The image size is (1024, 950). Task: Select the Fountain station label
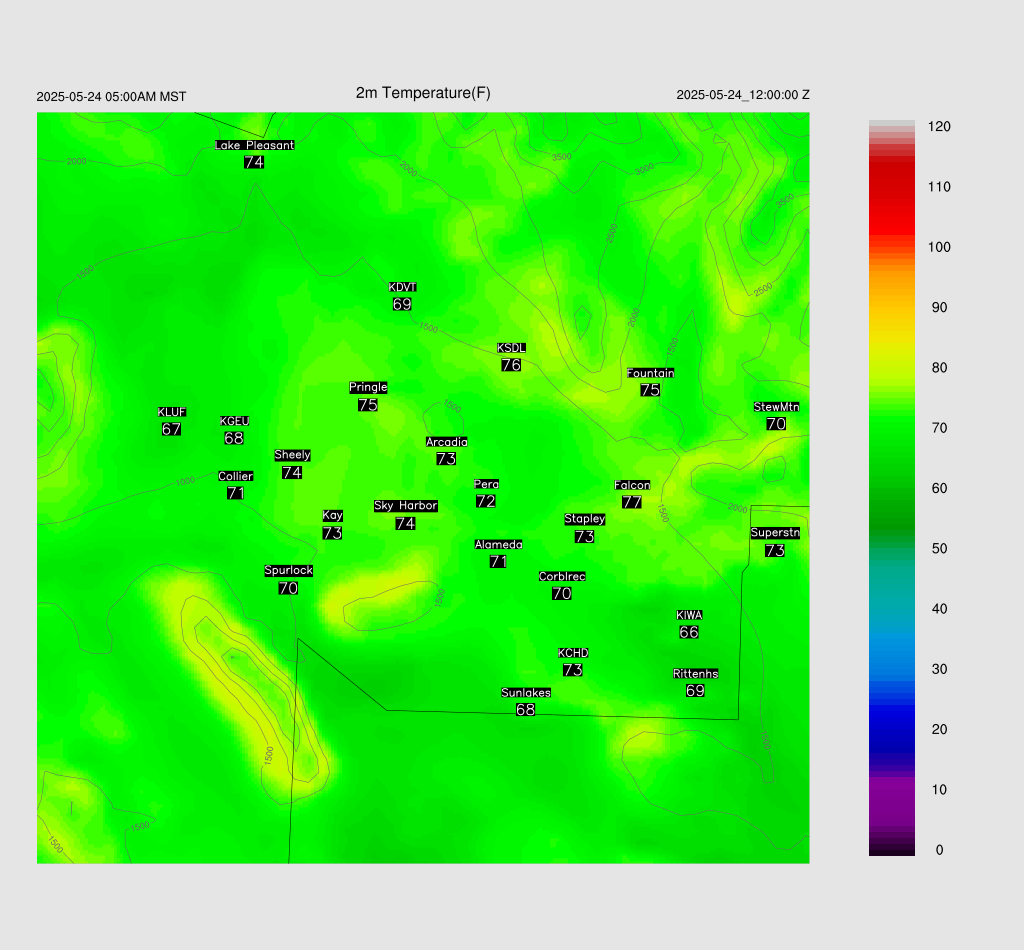[650, 373]
